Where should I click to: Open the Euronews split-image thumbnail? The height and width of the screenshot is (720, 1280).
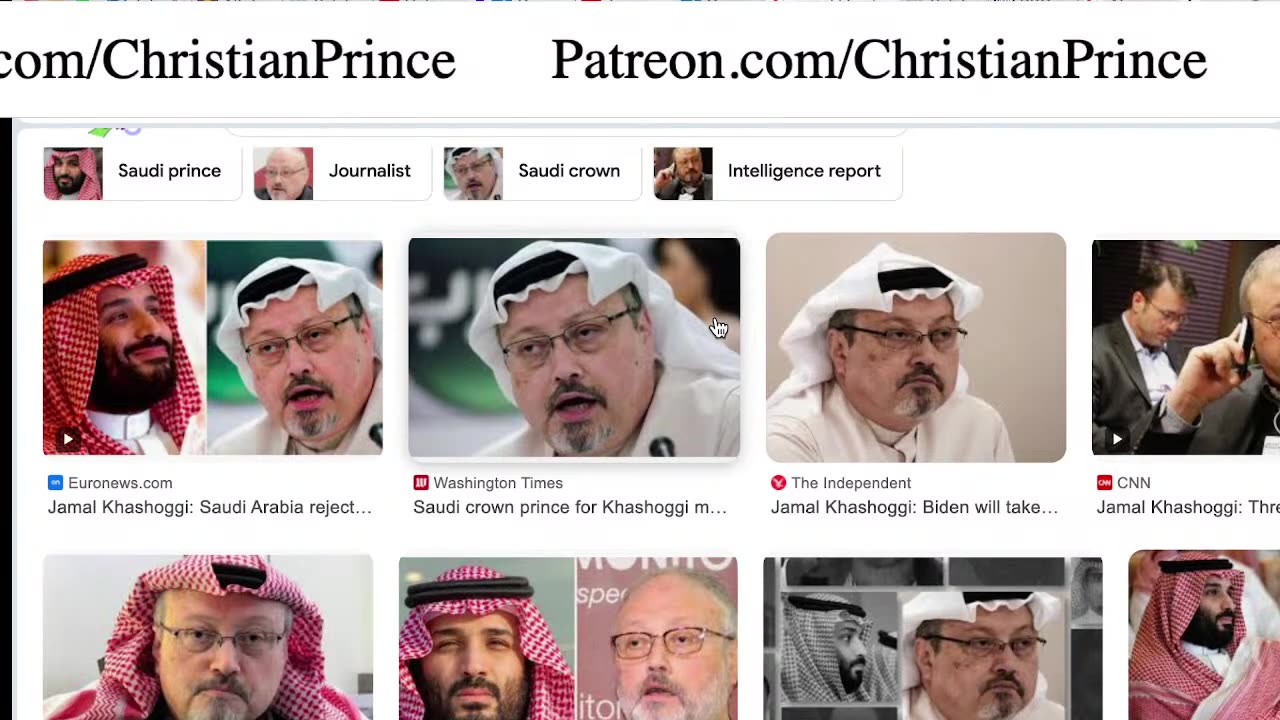tap(212, 348)
